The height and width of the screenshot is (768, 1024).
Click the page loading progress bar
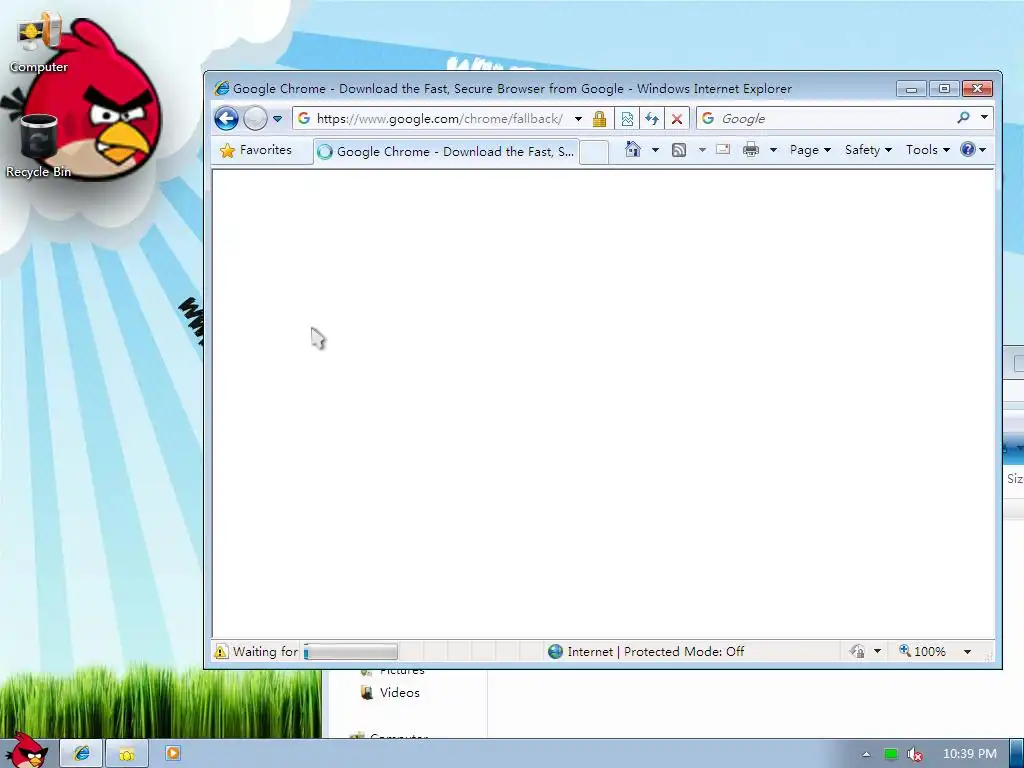point(351,652)
